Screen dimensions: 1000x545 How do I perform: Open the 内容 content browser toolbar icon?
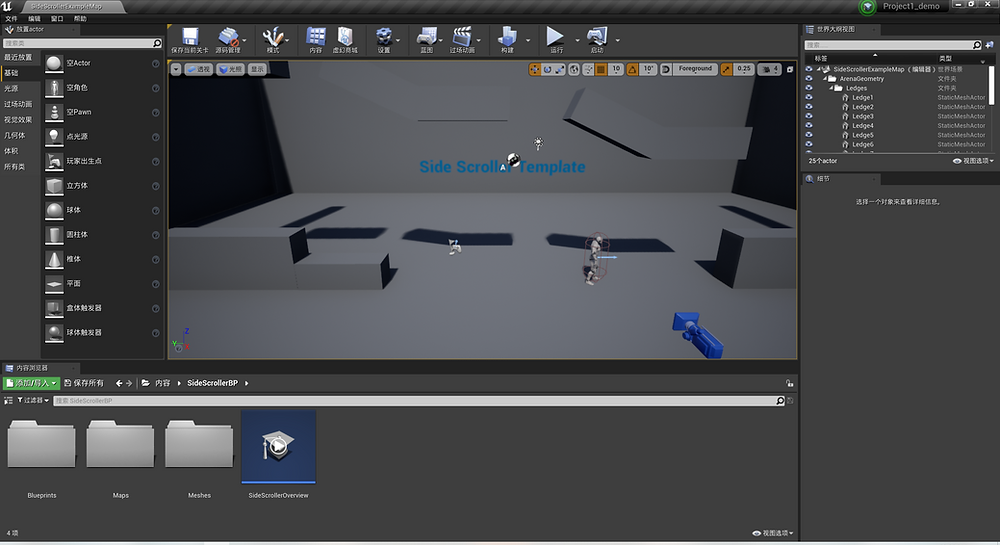point(316,36)
